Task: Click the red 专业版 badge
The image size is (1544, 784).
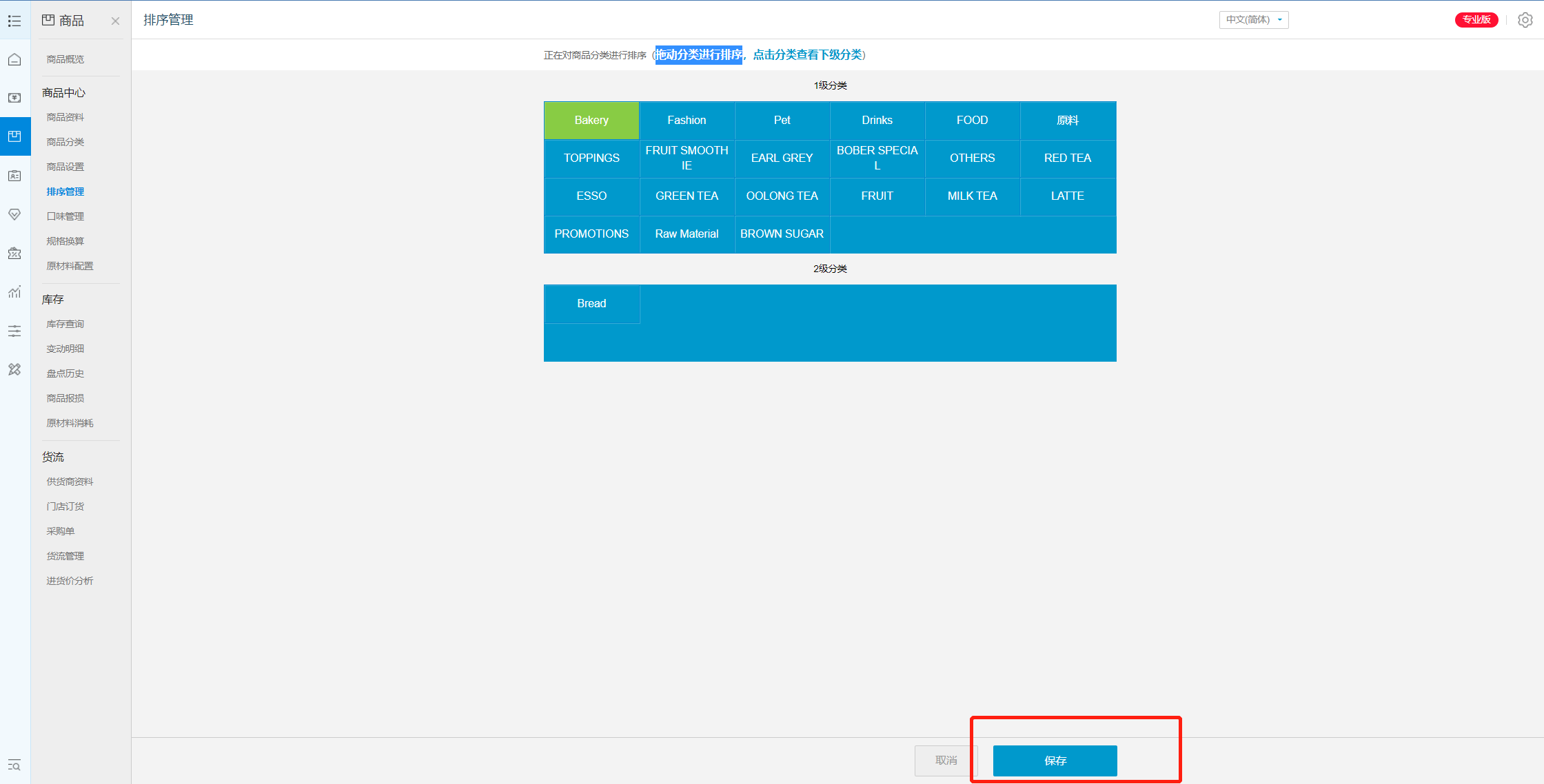Action: pyautogui.click(x=1476, y=20)
